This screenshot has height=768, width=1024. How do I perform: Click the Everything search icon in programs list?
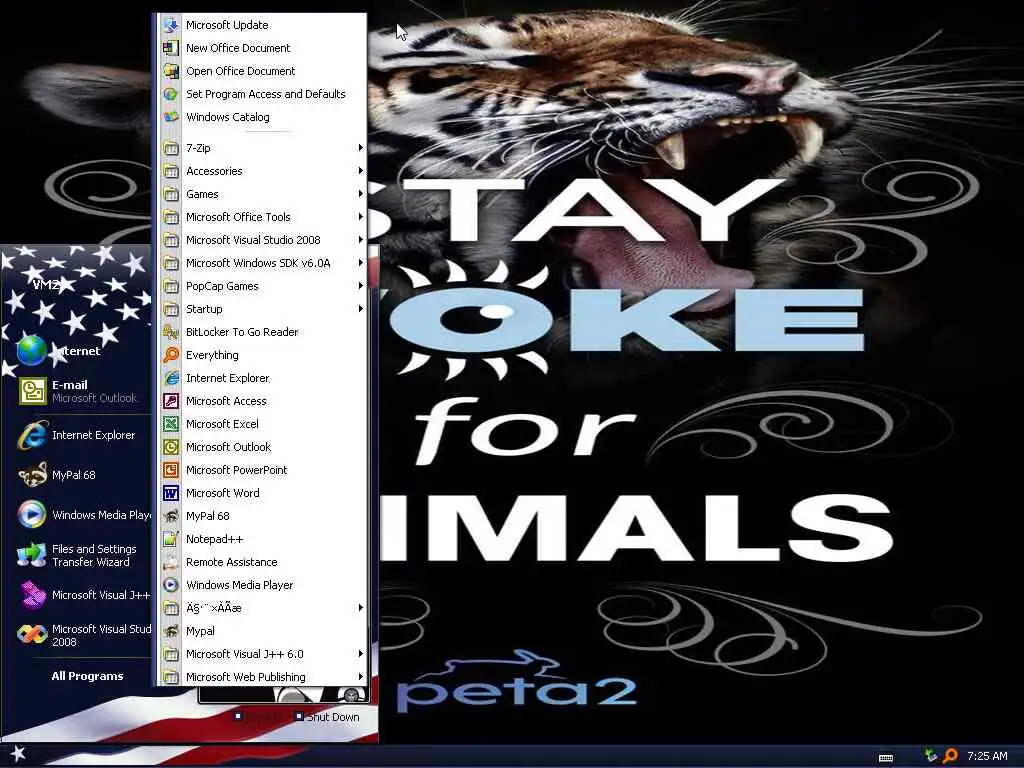pos(170,355)
